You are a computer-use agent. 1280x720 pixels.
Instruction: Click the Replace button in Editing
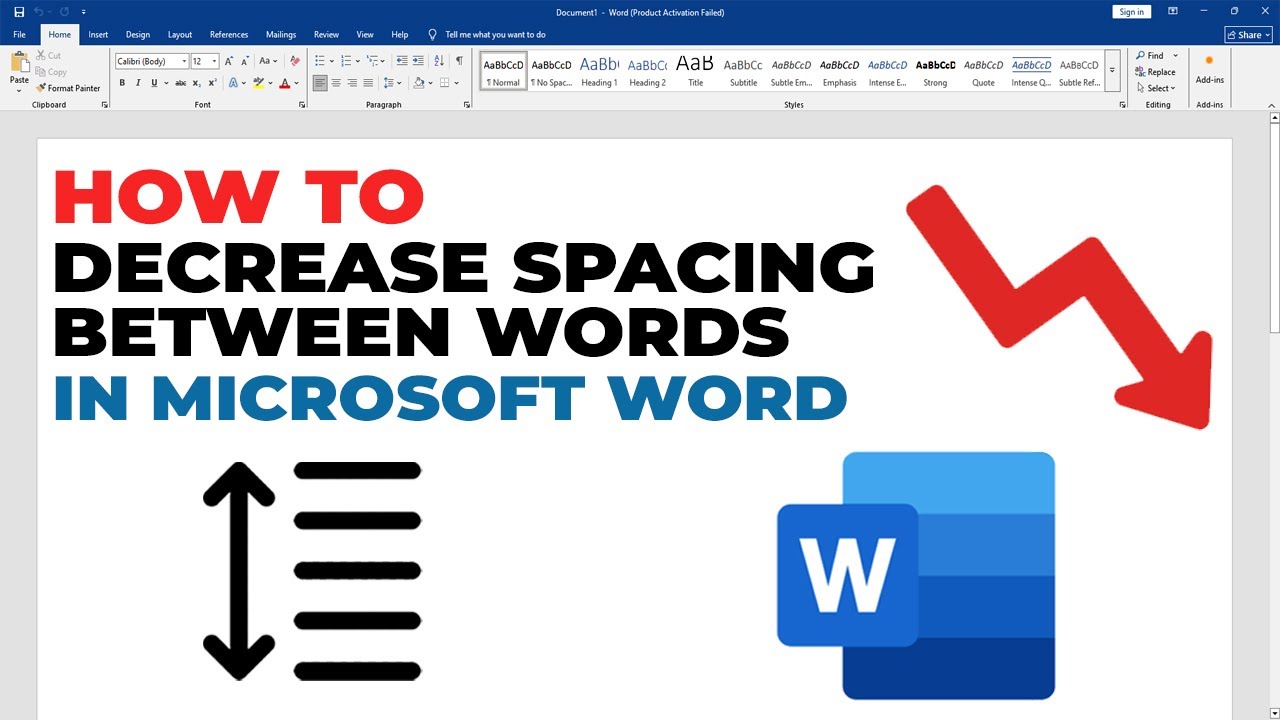1155,72
